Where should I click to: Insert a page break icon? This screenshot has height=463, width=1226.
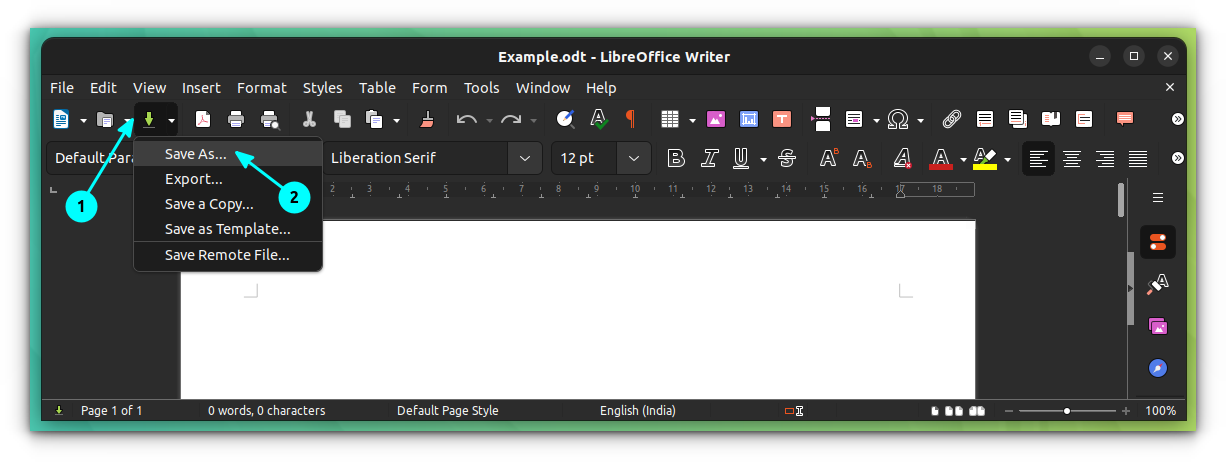821,119
